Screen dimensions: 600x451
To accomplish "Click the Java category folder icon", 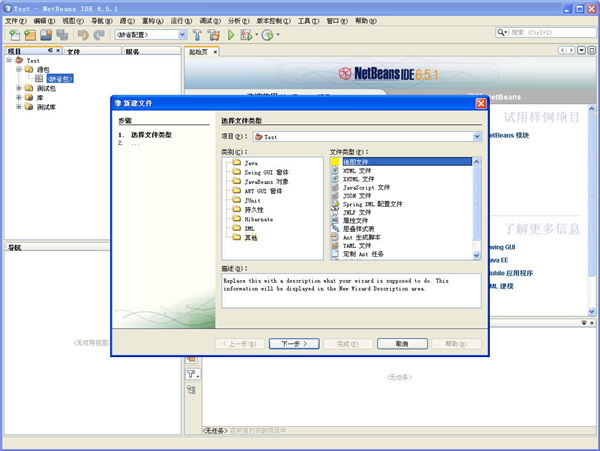I will (236, 163).
